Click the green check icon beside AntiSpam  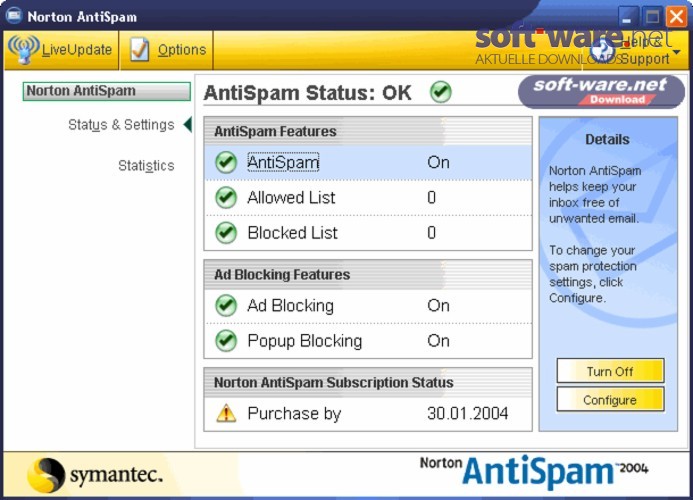[226, 162]
